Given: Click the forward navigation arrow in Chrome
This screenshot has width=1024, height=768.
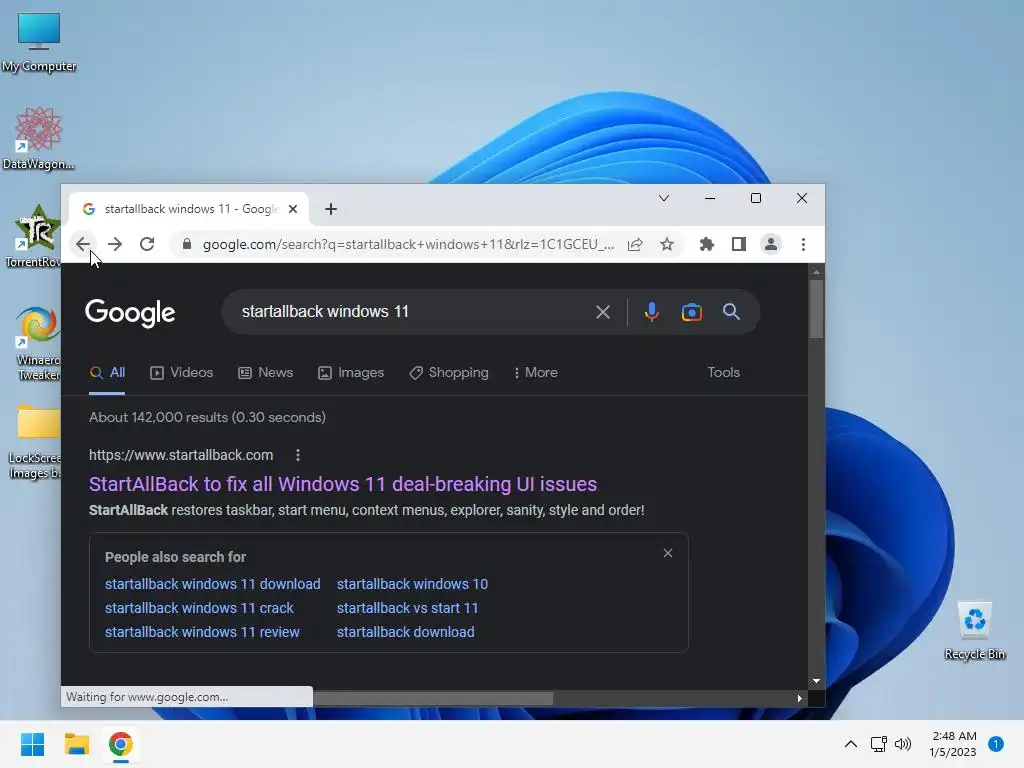Looking at the screenshot, I should 115,244.
